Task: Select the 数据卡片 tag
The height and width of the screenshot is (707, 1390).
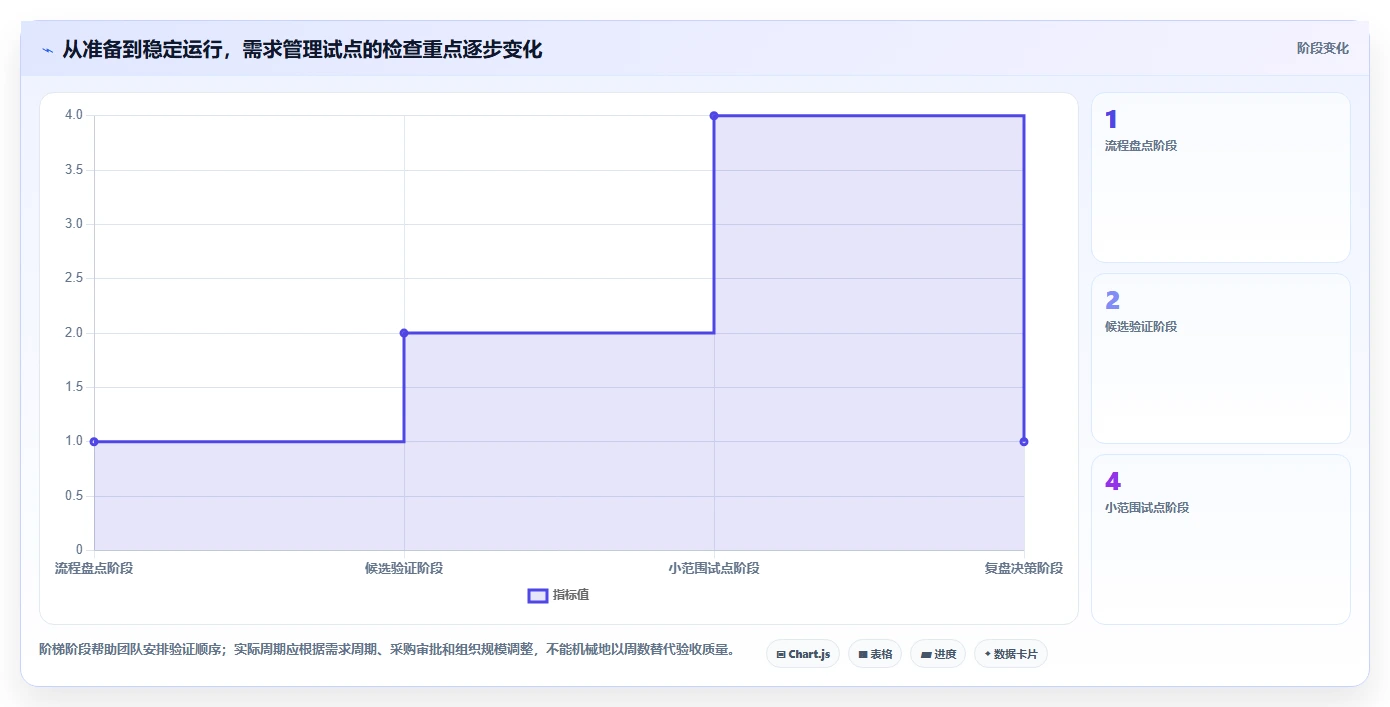Action: point(1011,654)
